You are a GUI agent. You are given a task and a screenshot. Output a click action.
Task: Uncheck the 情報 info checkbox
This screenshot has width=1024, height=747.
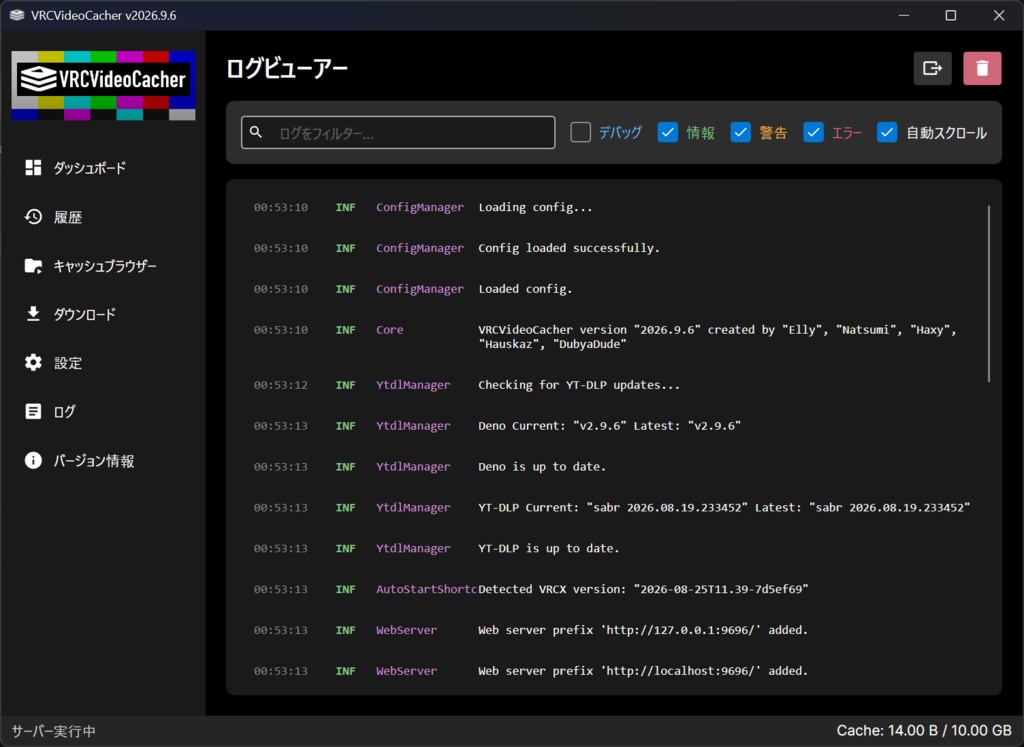667,133
